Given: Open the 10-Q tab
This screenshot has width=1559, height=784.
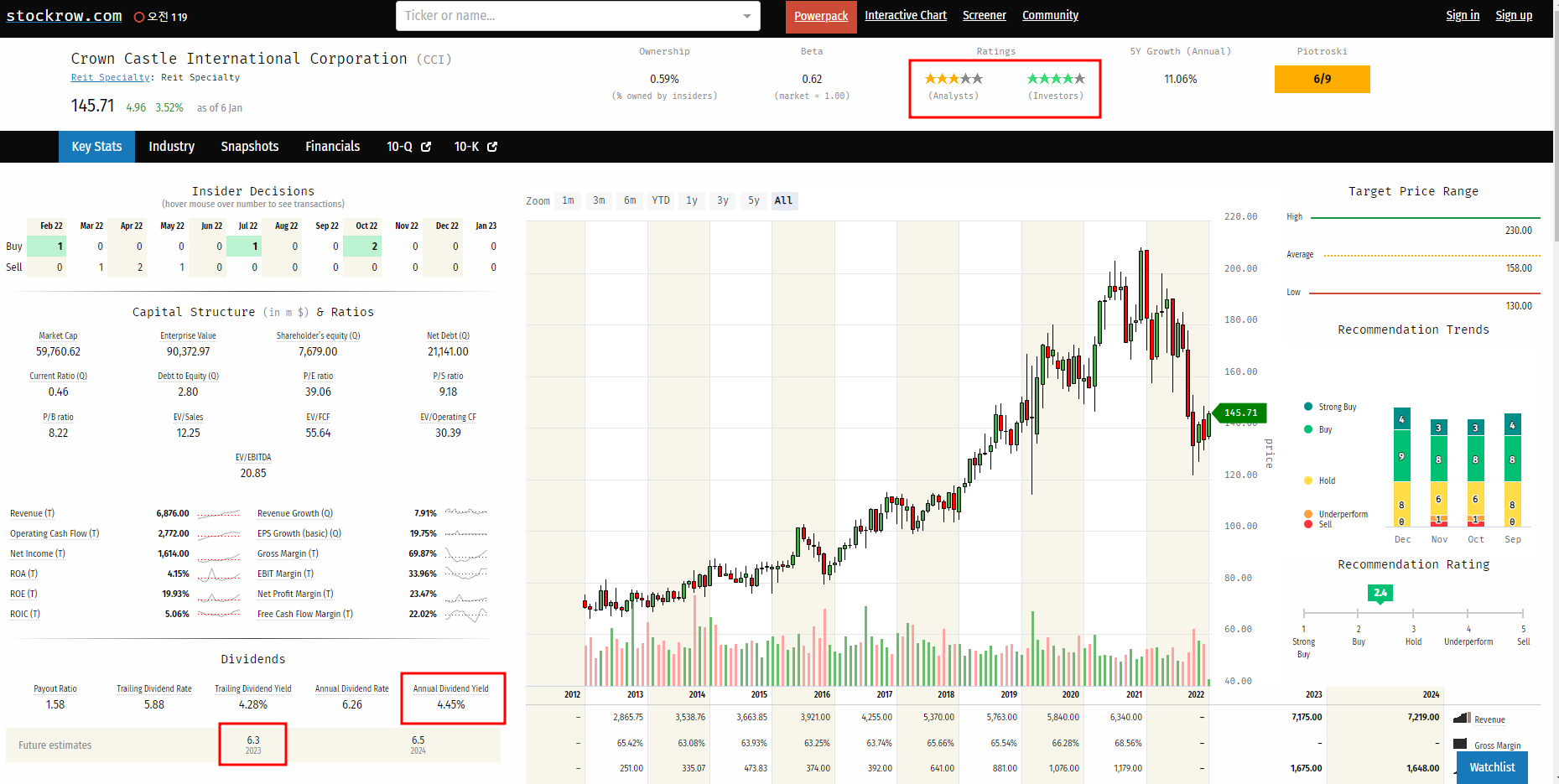Looking at the screenshot, I should pyautogui.click(x=408, y=147).
